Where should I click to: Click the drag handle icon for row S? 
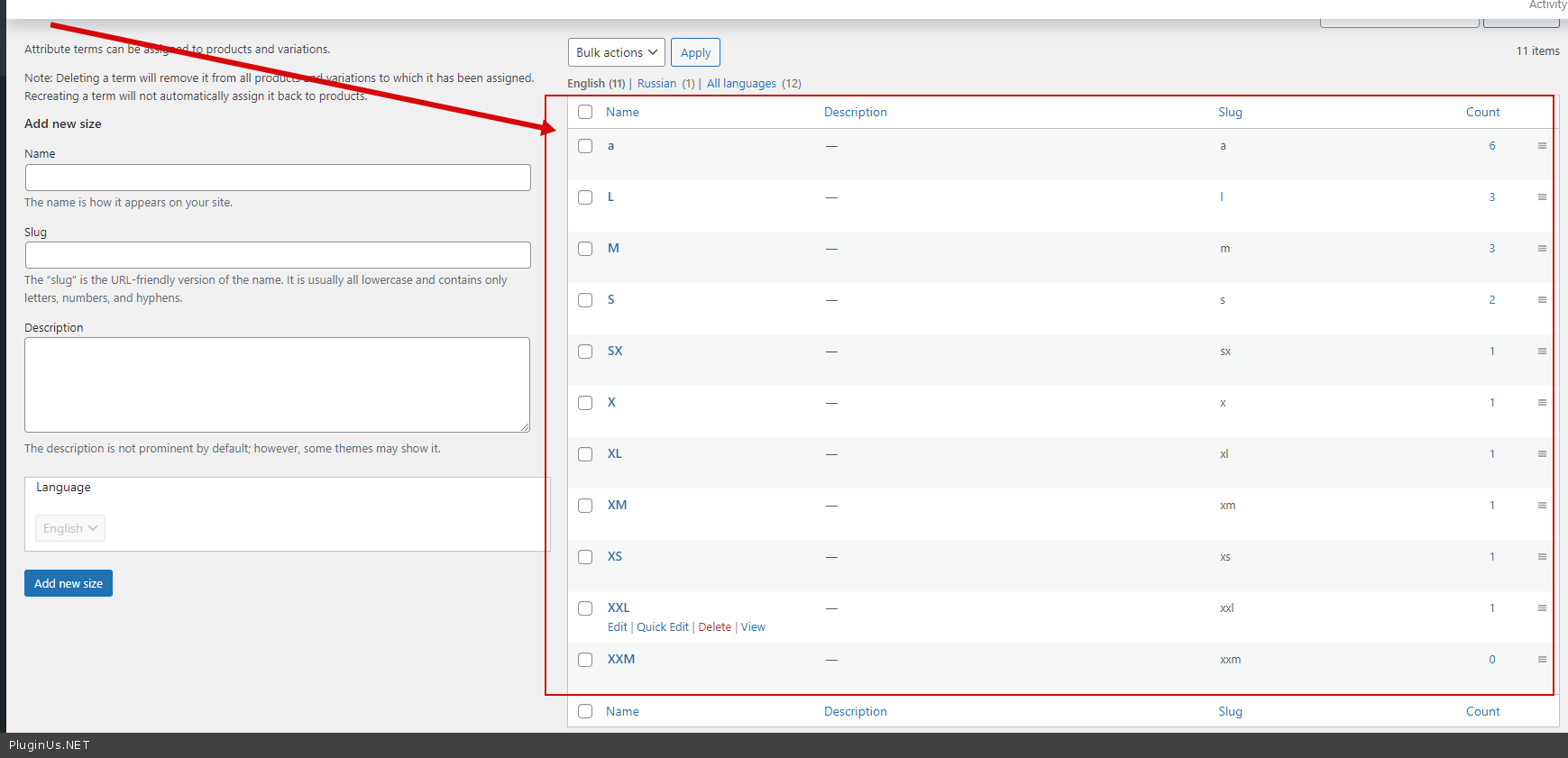tap(1542, 300)
